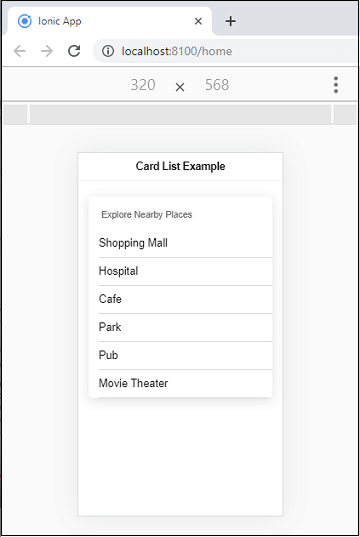Close the Ionic App tab
The height and width of the screenshot is (537, 360).
[198, 21]
